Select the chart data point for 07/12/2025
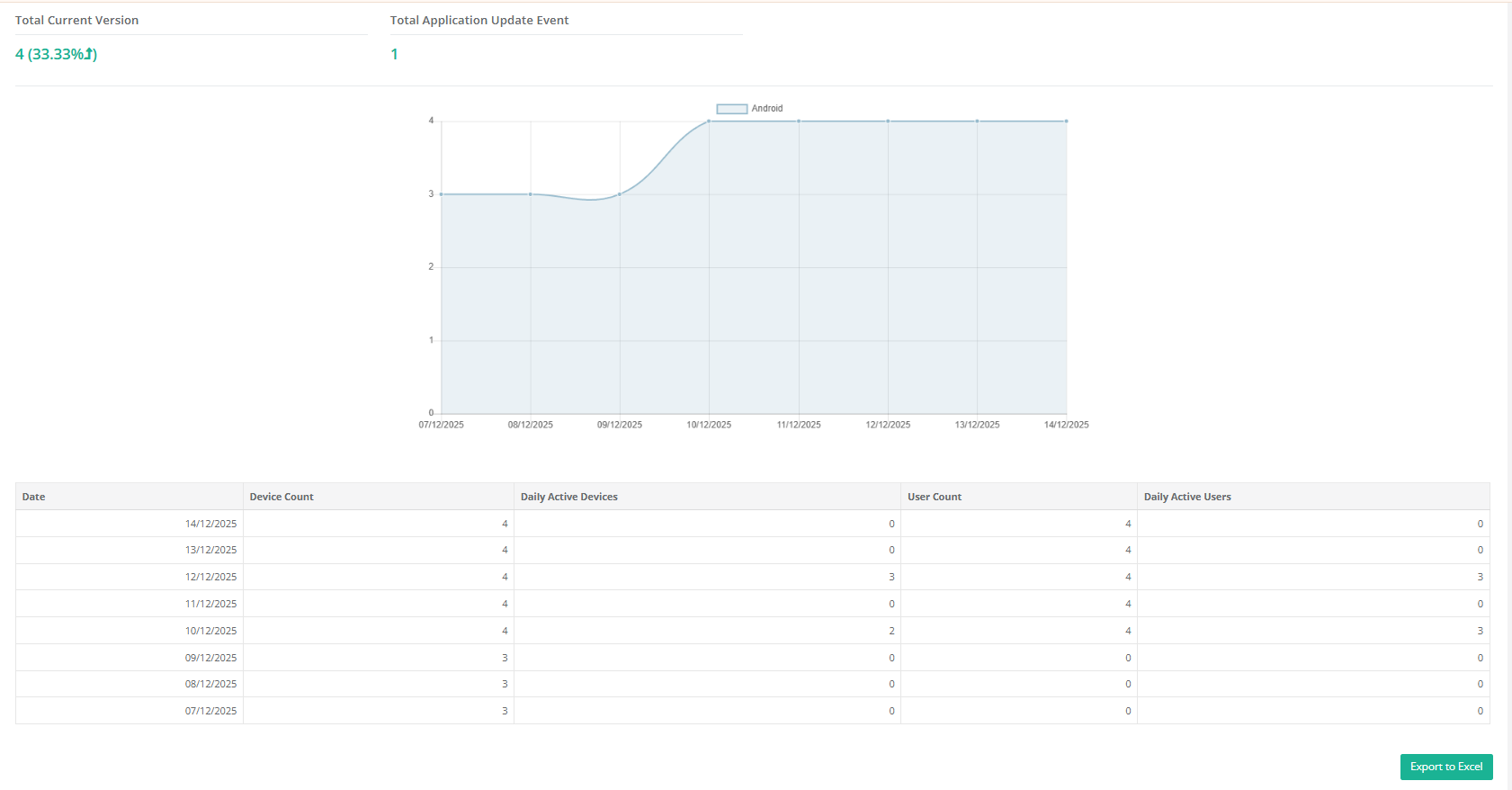 click(x=442, y=194)
